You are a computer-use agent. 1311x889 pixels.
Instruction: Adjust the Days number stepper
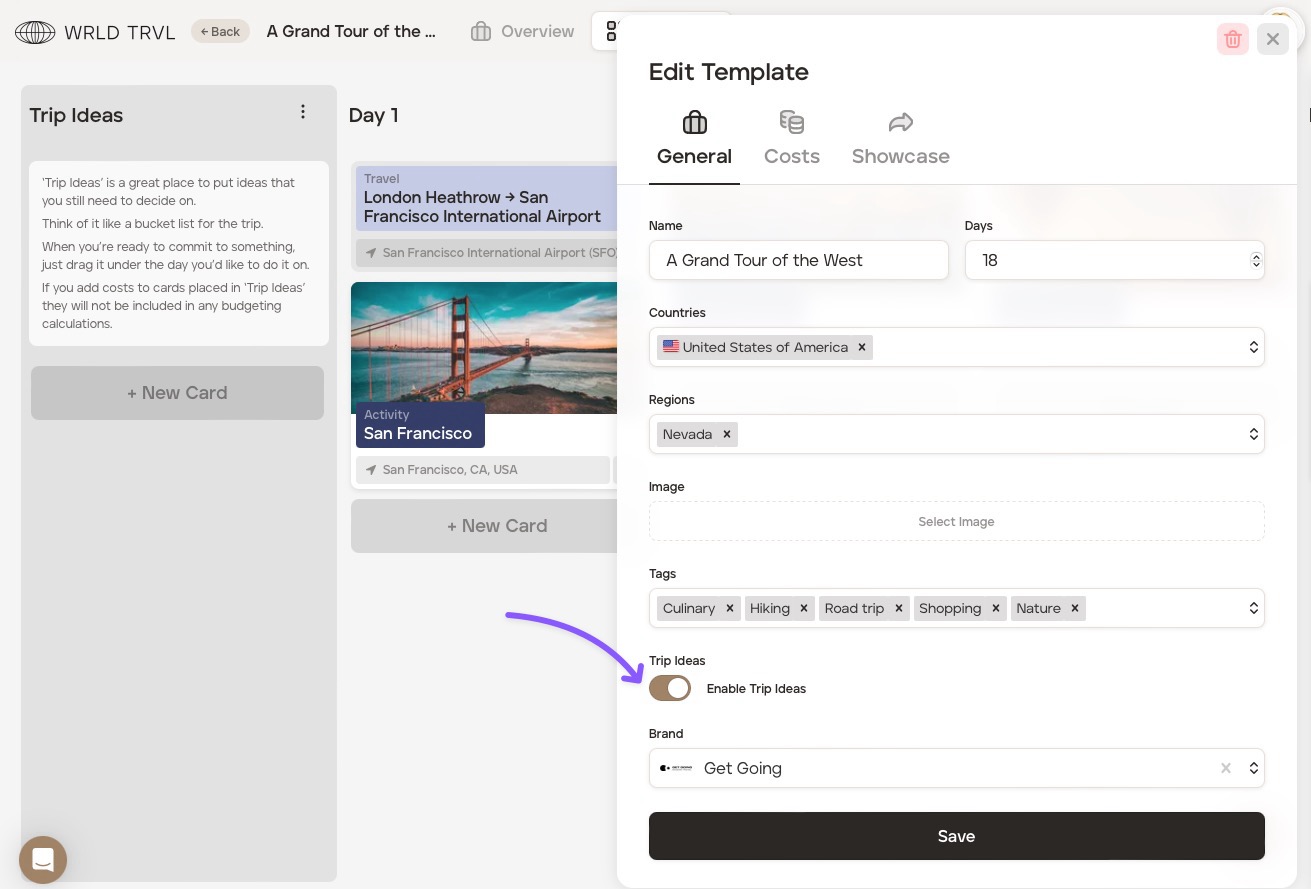1255,260
